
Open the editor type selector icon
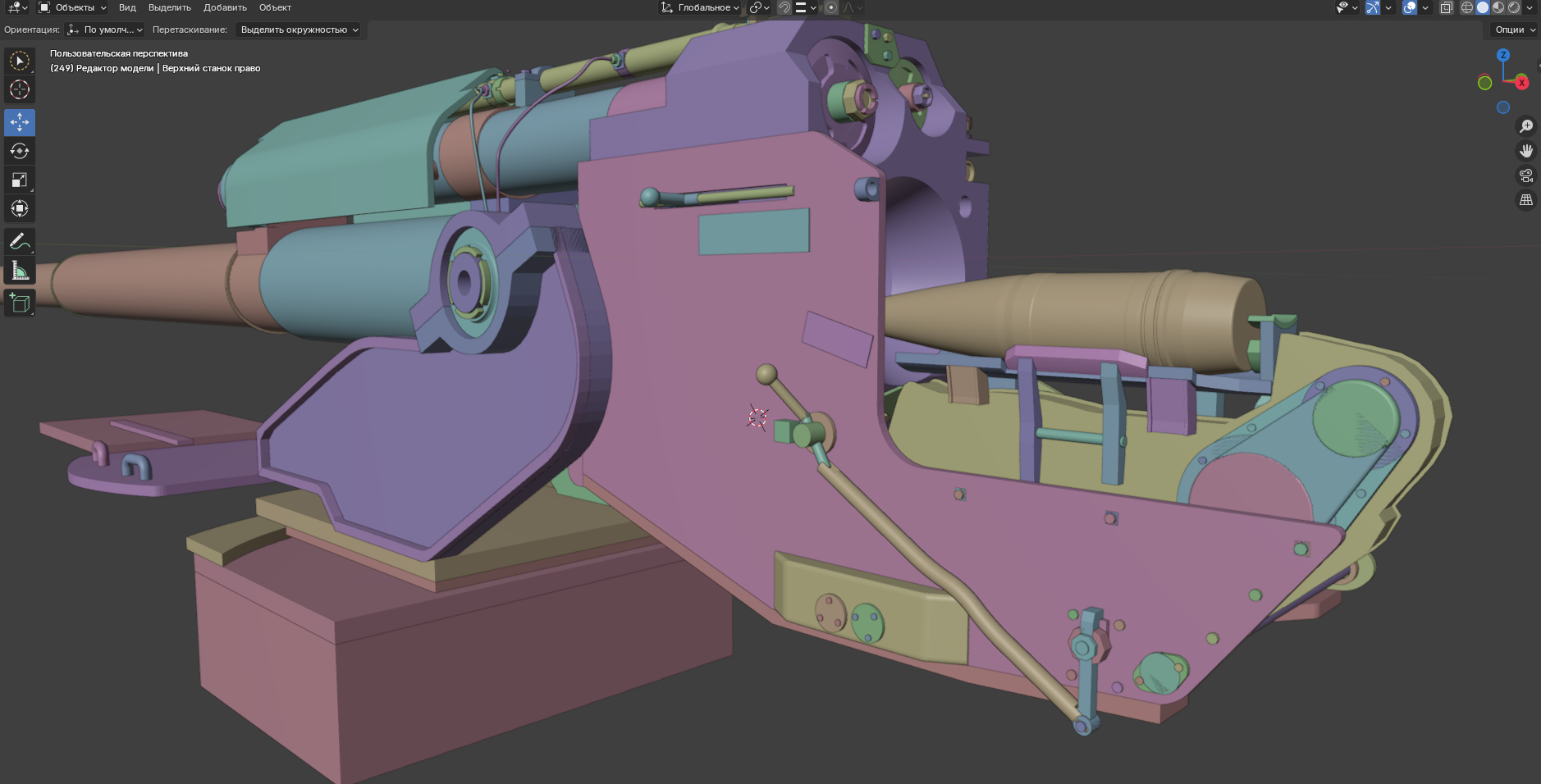coord(16,7)
